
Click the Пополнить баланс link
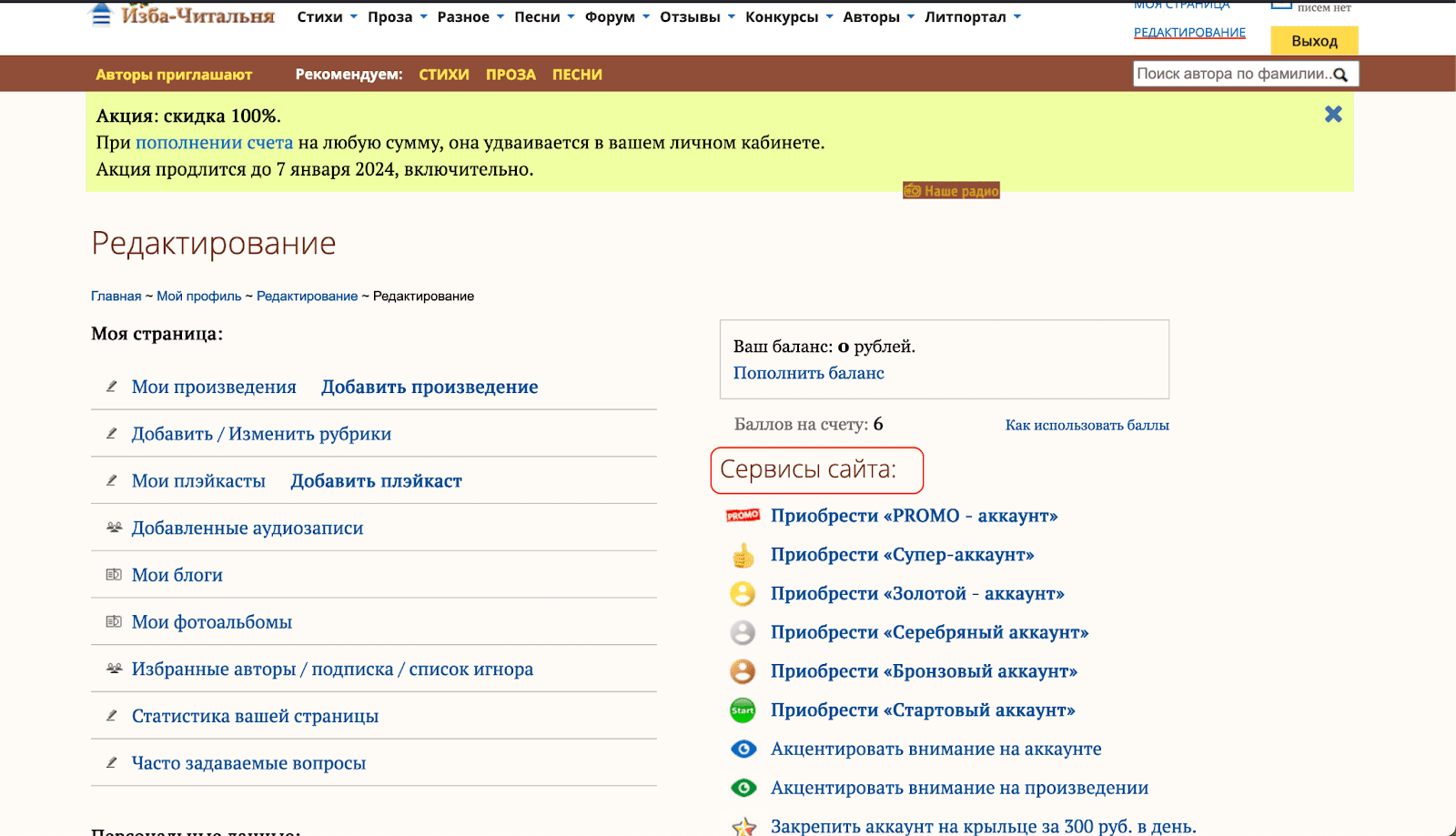(808, 373)
